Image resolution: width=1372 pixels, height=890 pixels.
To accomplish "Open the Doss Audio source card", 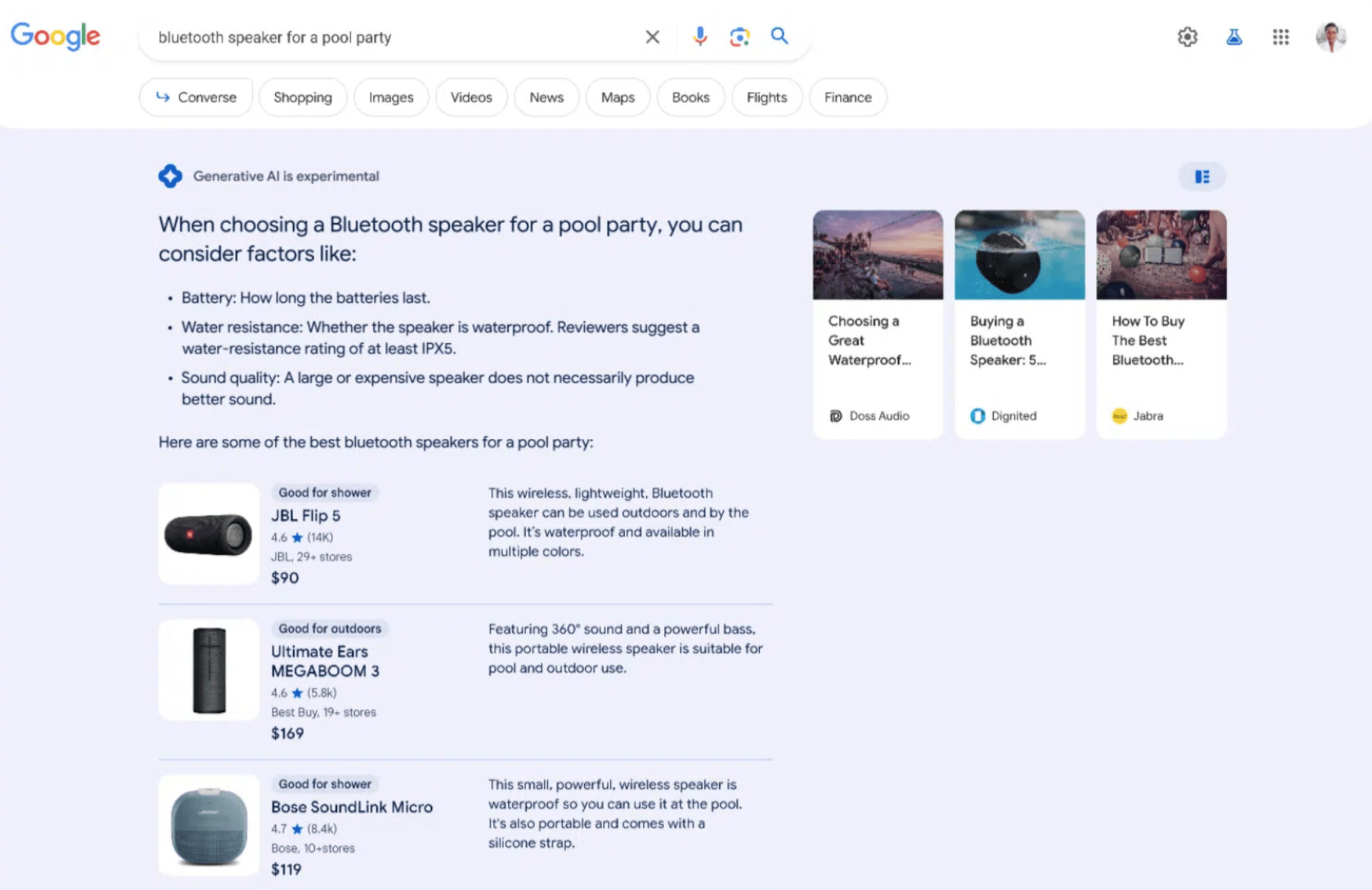I will 878,325.
